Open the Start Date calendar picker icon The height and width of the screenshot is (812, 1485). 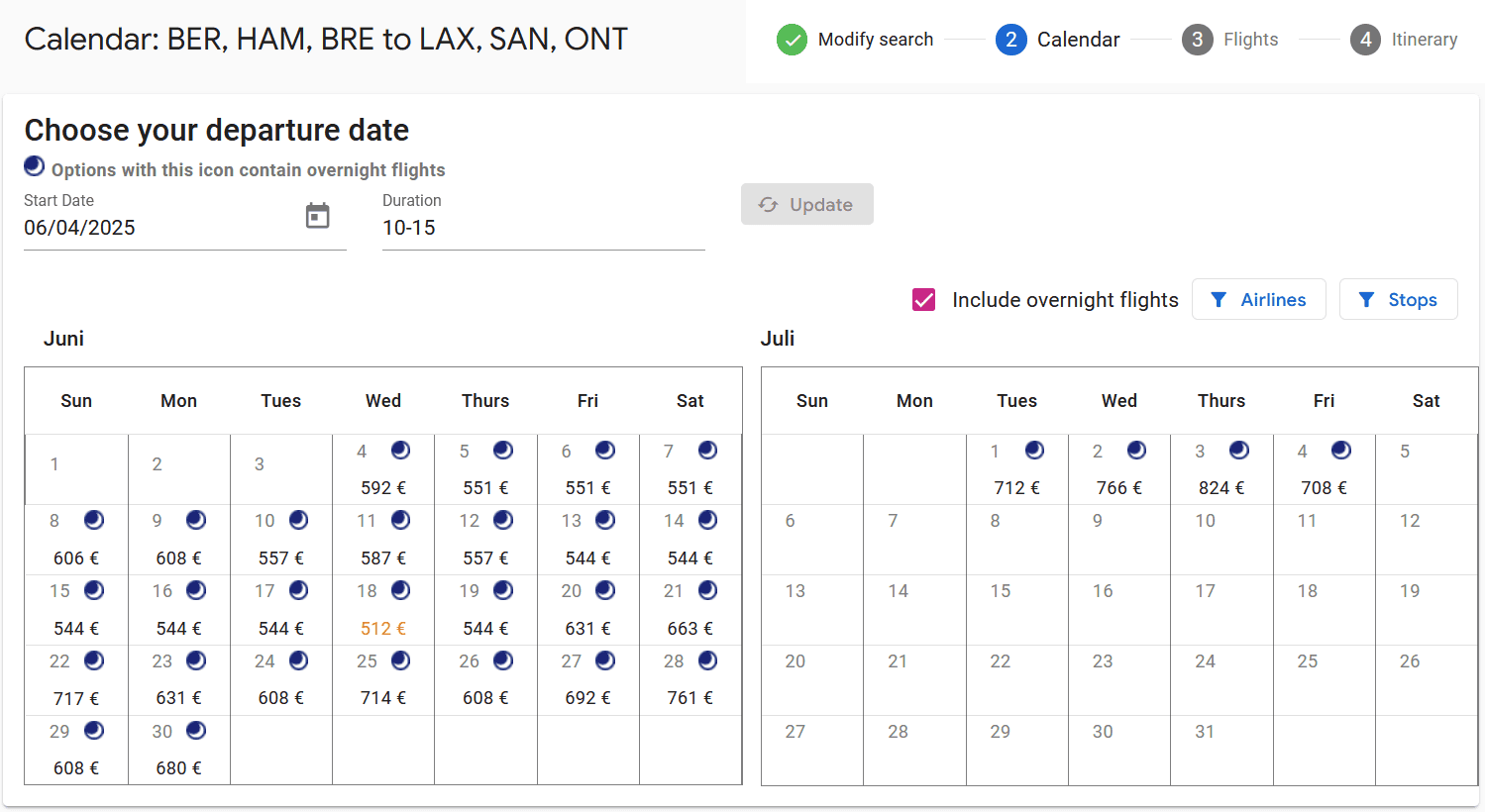coord(317,216)
